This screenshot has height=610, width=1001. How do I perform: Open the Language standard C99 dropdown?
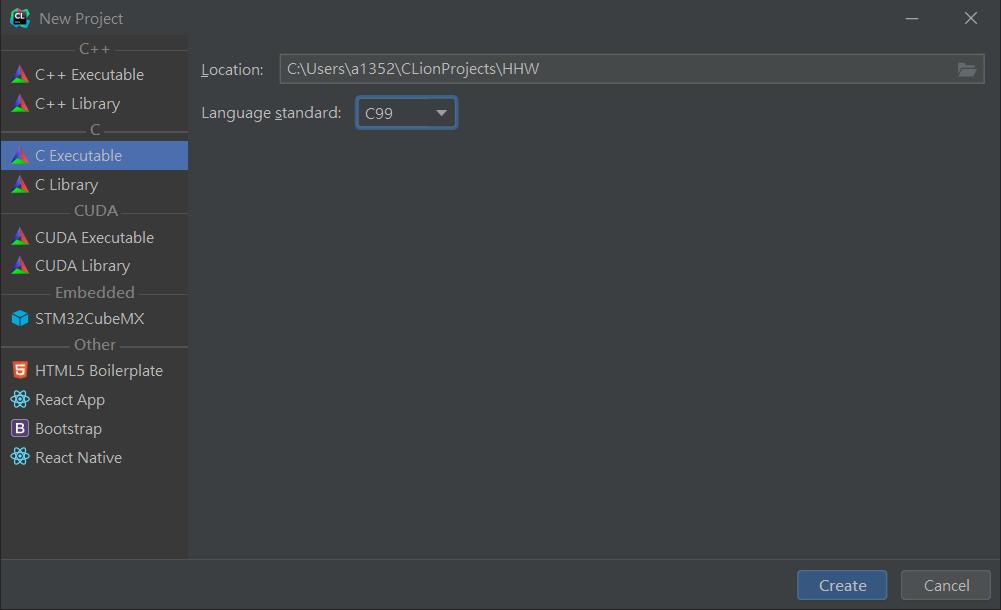[406, 113]
